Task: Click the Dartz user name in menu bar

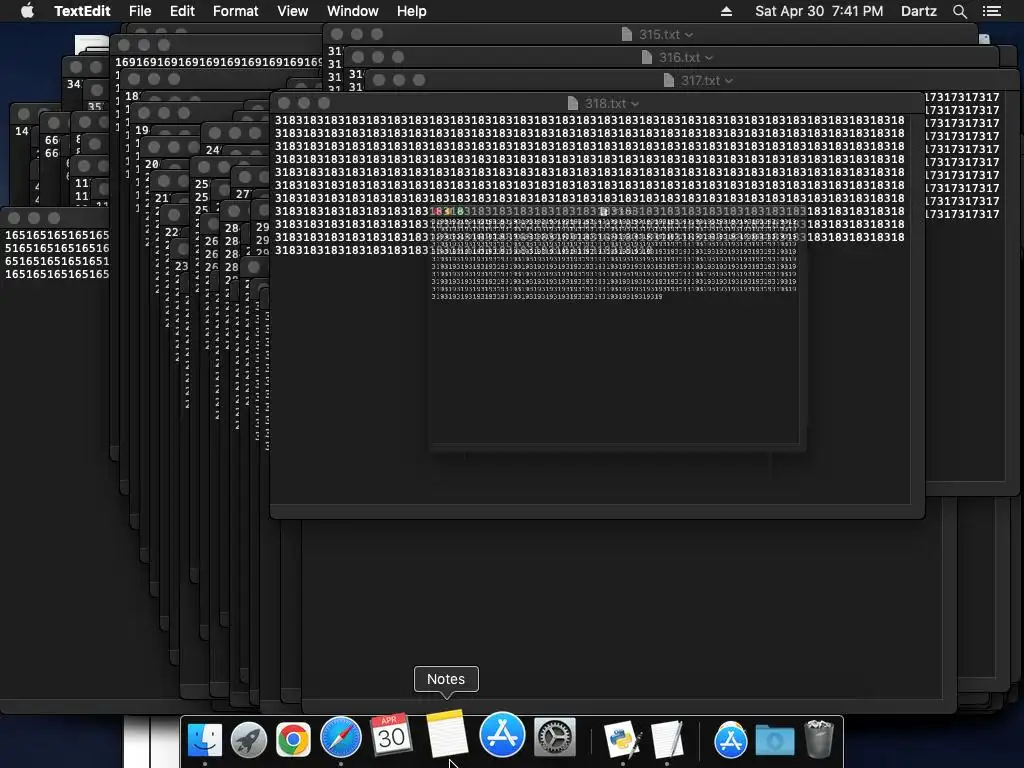Action: click(918, 11)
